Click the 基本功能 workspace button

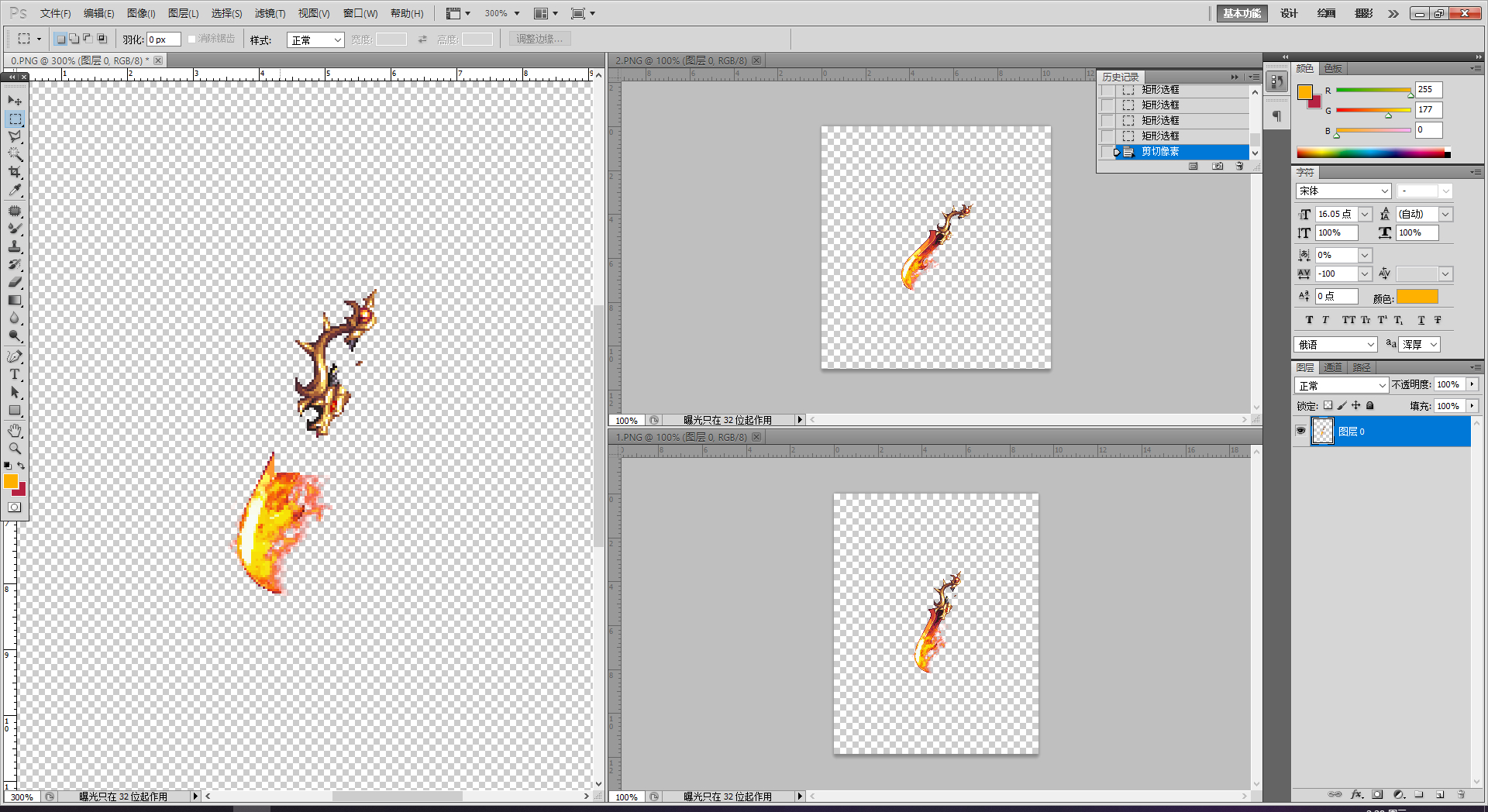click(1242, 13)
